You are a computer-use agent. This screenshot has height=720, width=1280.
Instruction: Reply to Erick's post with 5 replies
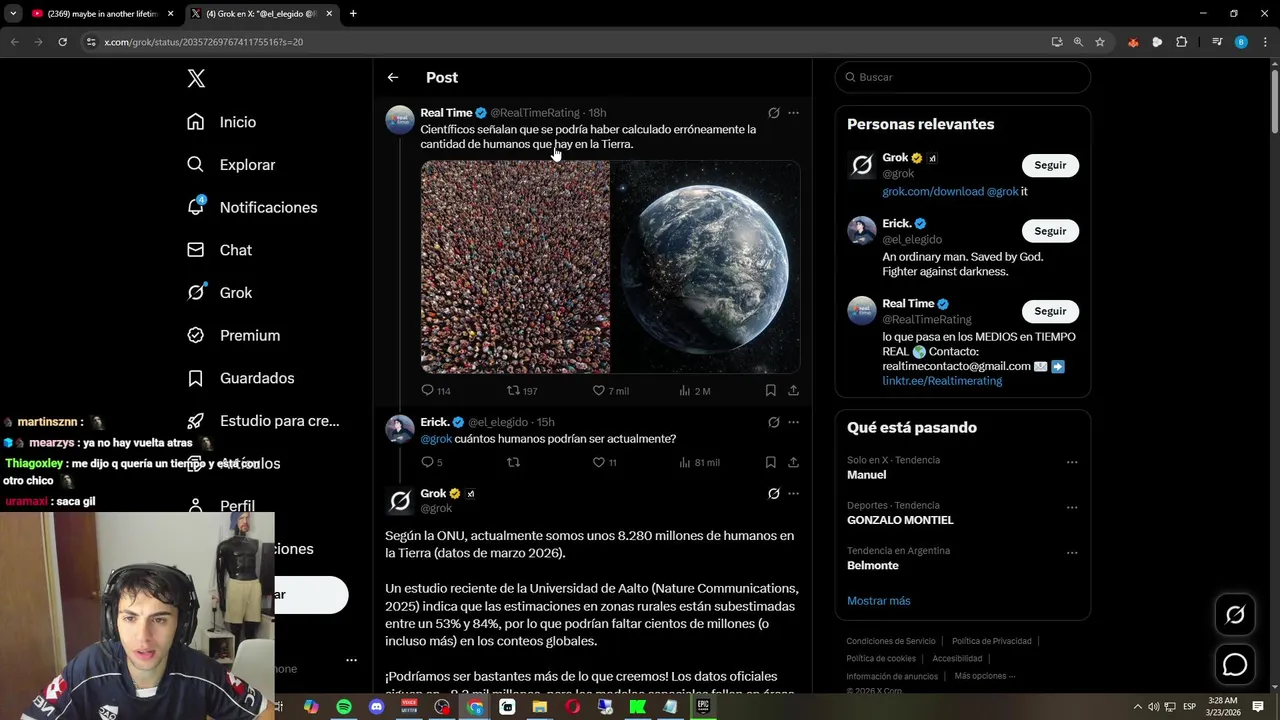click(x=431, y=462)
